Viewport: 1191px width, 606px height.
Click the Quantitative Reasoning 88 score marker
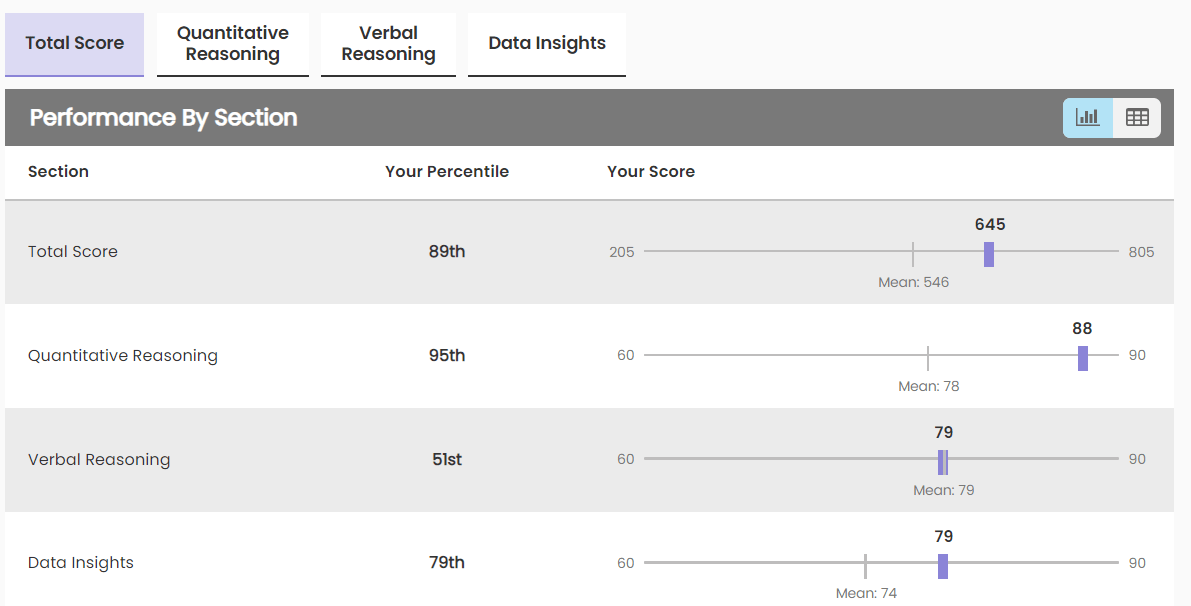click(x=1082, y=358)
